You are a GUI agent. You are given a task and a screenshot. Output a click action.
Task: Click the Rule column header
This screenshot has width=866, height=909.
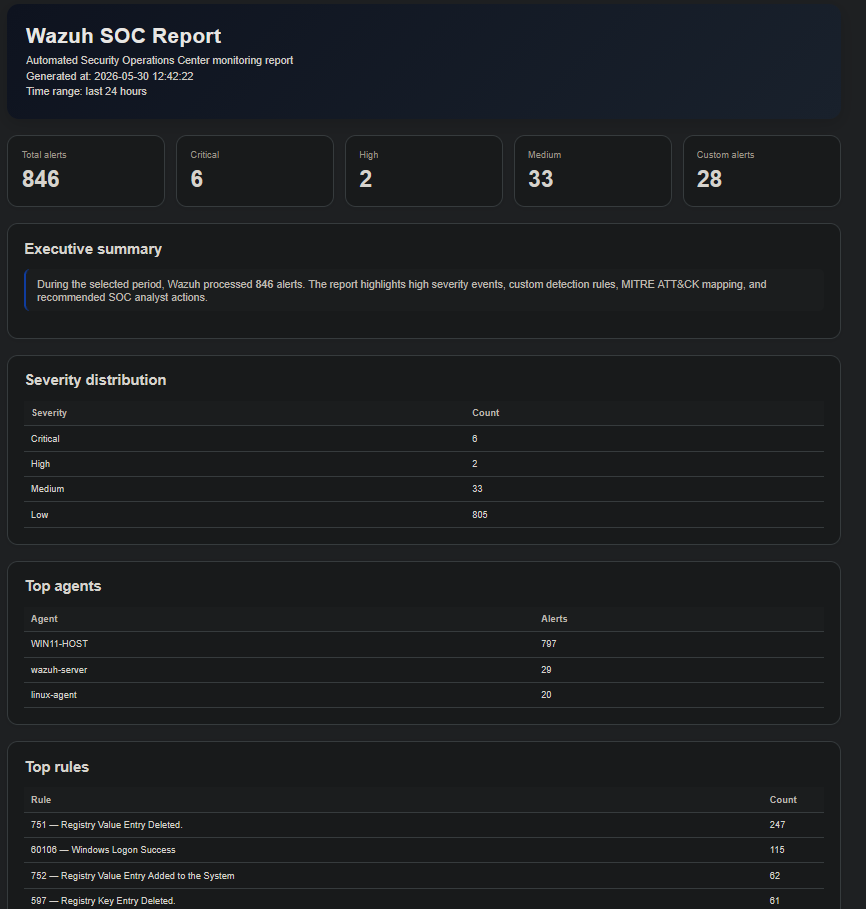[41, 799]
